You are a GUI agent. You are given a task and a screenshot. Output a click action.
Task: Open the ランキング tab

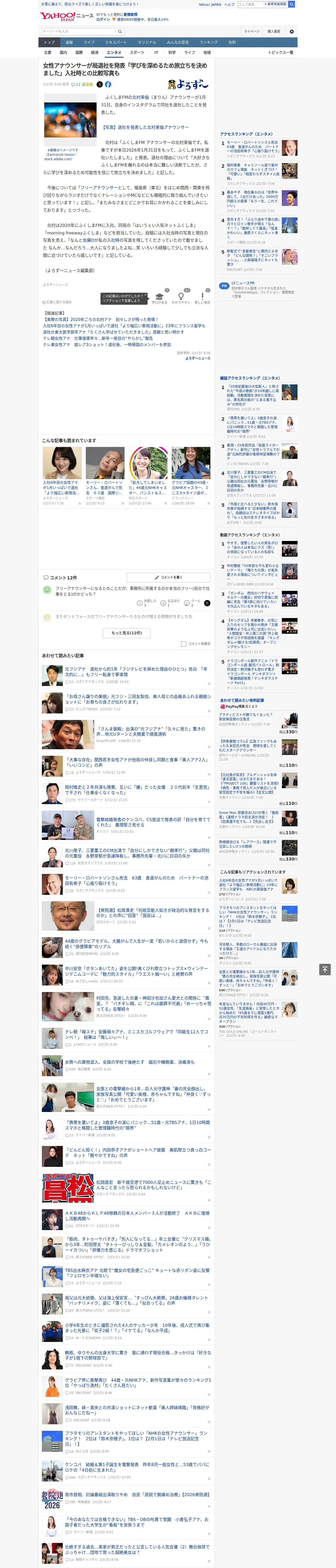pyautogui.click(x=209, y=42)
